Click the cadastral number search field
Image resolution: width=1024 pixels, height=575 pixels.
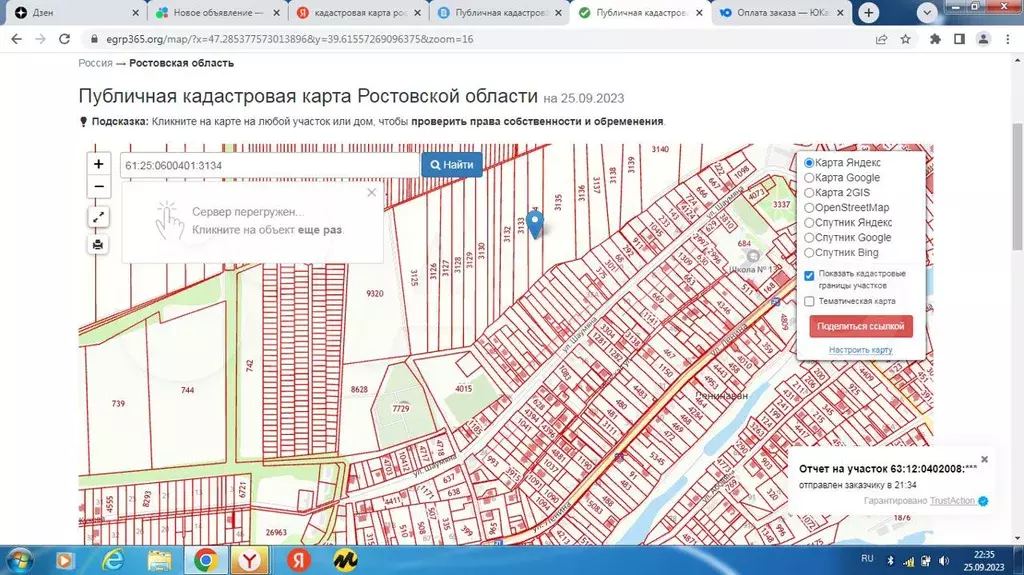[x=268, y=165]
